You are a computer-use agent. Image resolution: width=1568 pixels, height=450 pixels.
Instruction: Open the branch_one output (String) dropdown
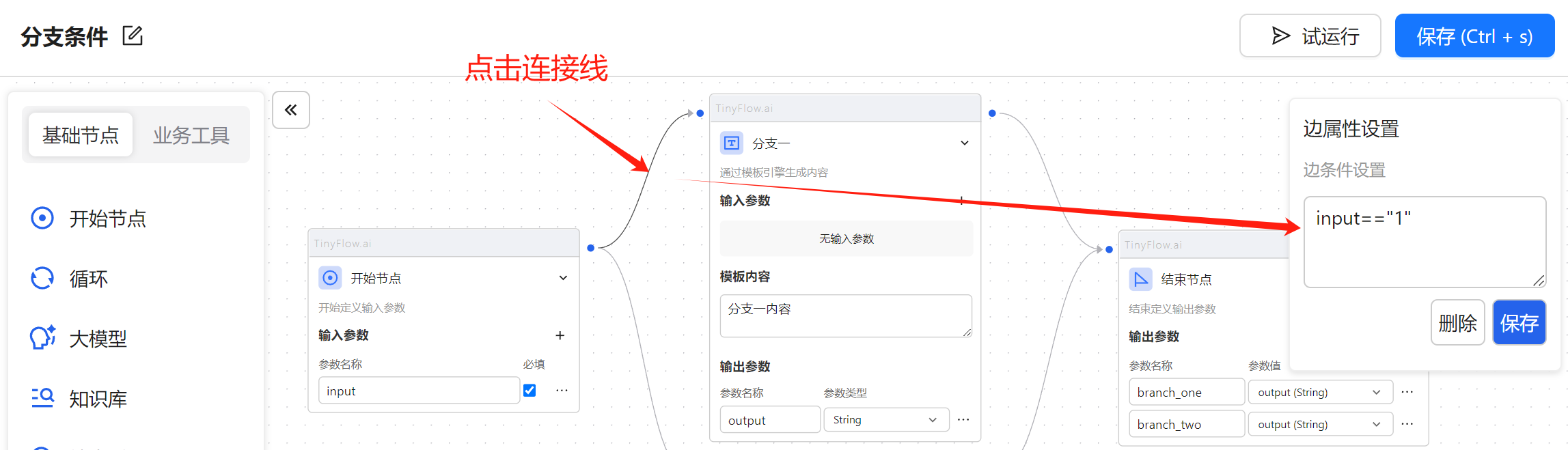click(1319, 393)
